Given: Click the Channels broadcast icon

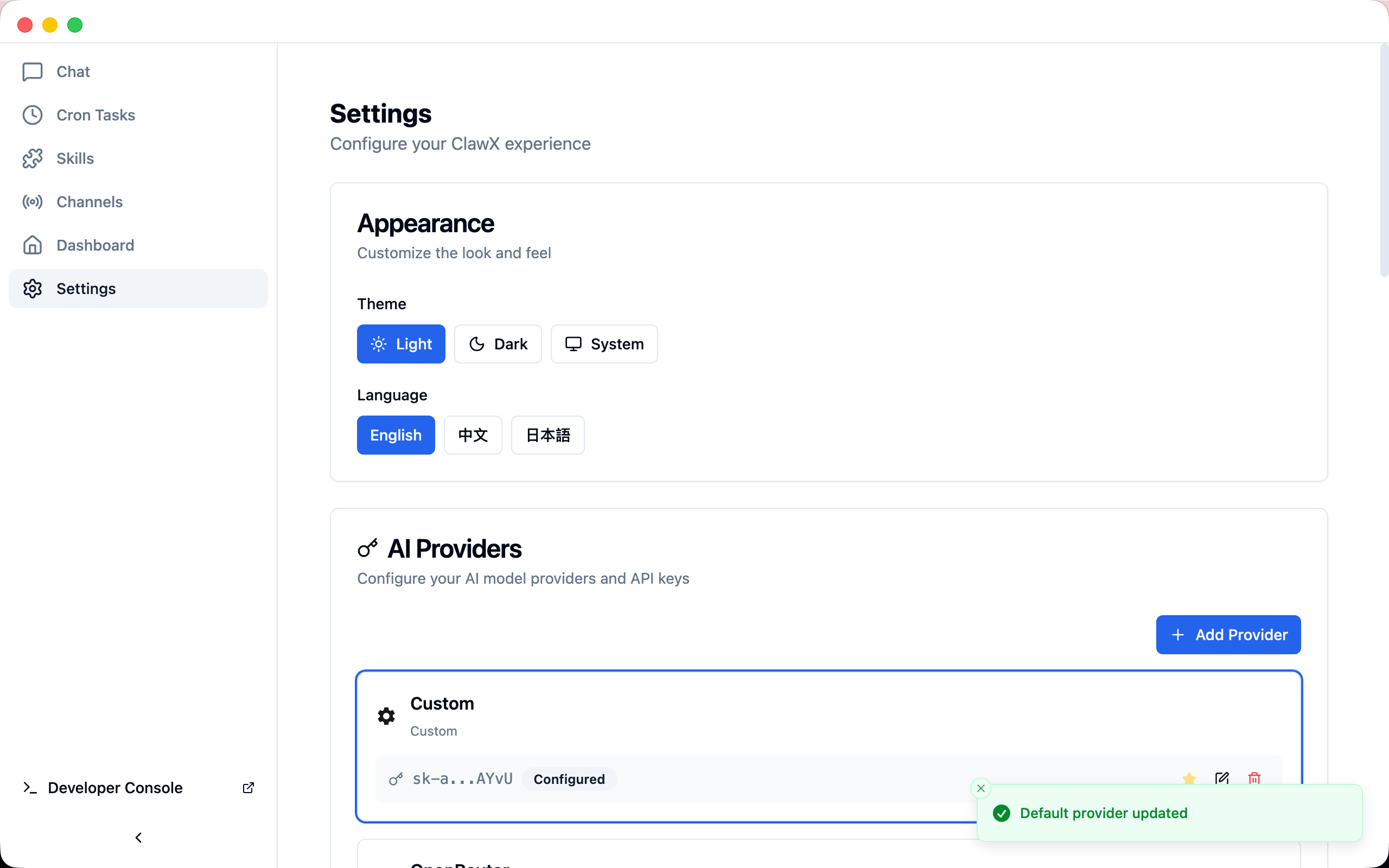Looking at the screenshot, I should click(x=32, y=202).
